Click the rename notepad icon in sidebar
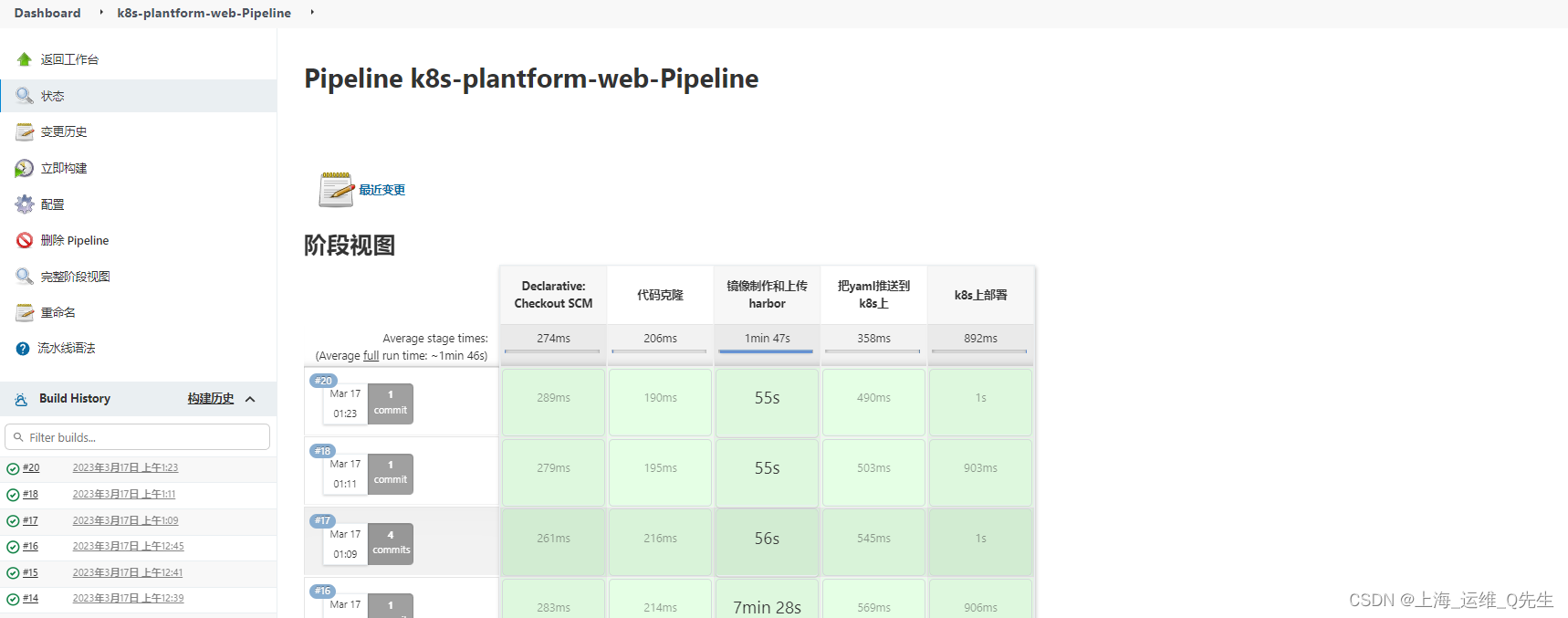The height and width of the screenshot is (618, 1568). pyautogui.click(x=25, y=313)
